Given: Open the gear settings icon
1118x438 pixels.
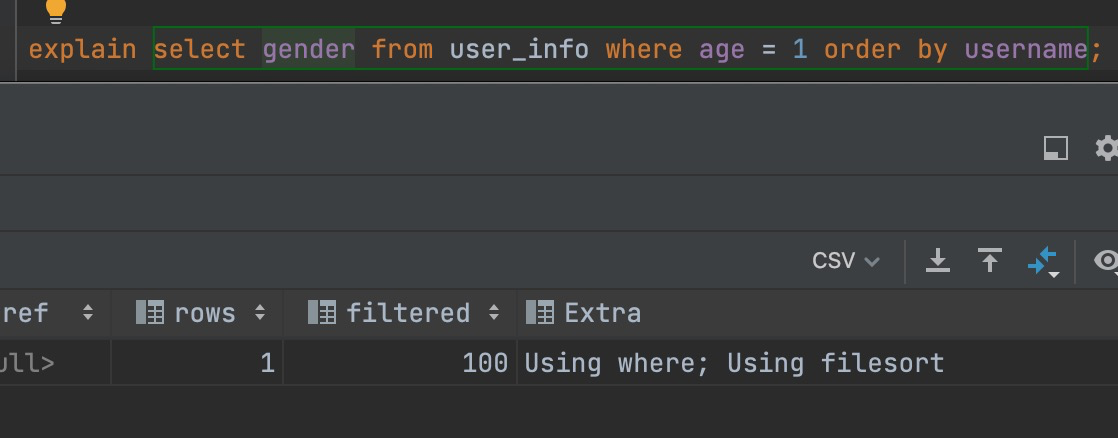Looking at the screenshot, I should pyautogui.click(x=1106, y=148).
